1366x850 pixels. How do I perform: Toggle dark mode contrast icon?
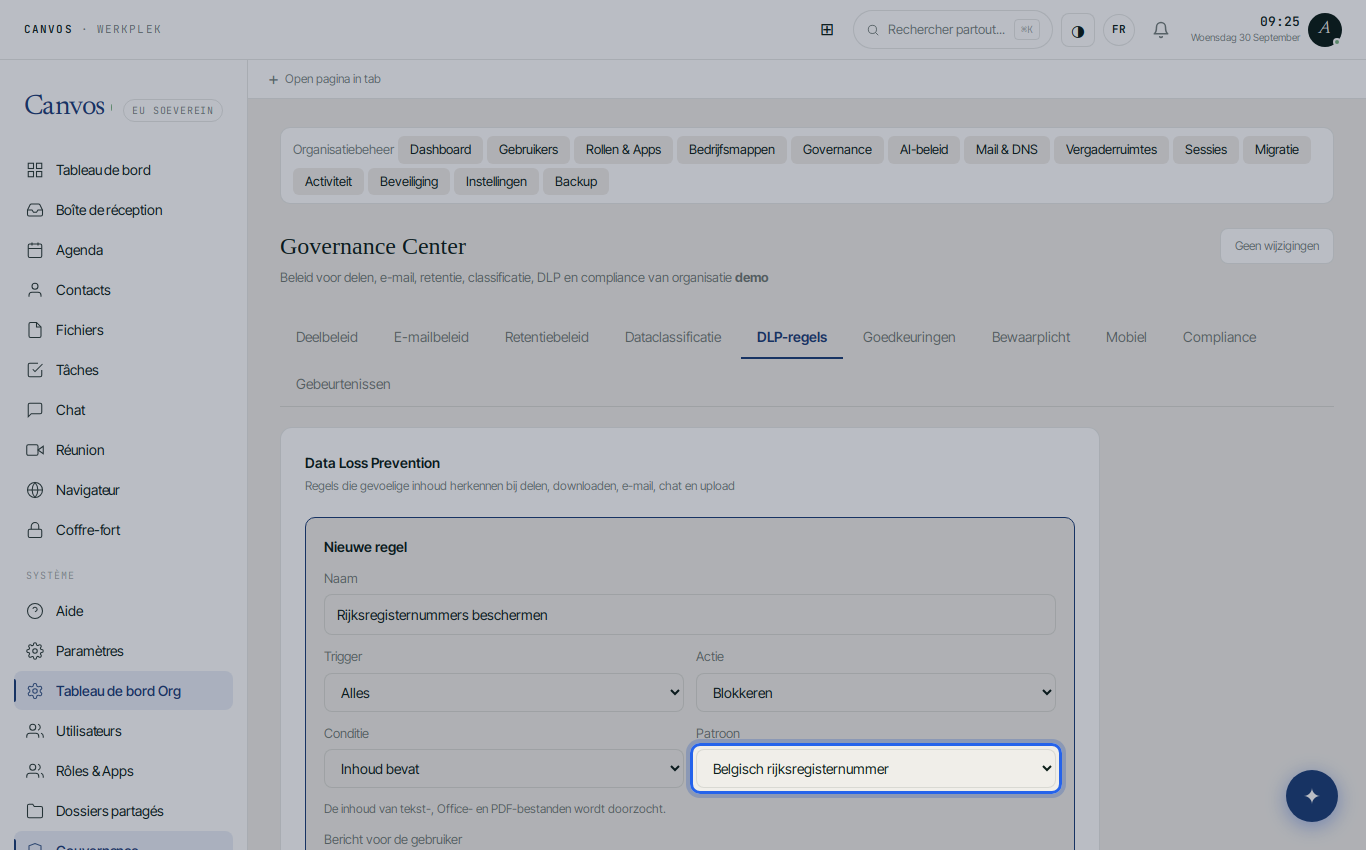pyautogui.click(x=1078, y=30)
